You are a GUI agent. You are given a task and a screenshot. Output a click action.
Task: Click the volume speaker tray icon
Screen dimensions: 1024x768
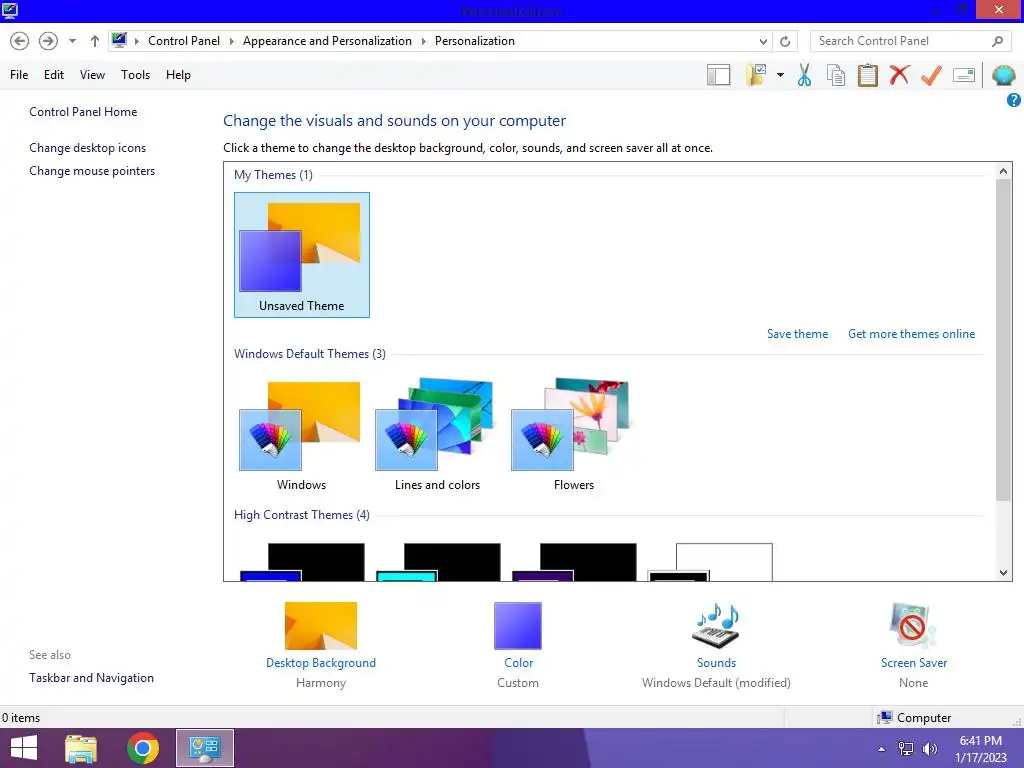929,749
